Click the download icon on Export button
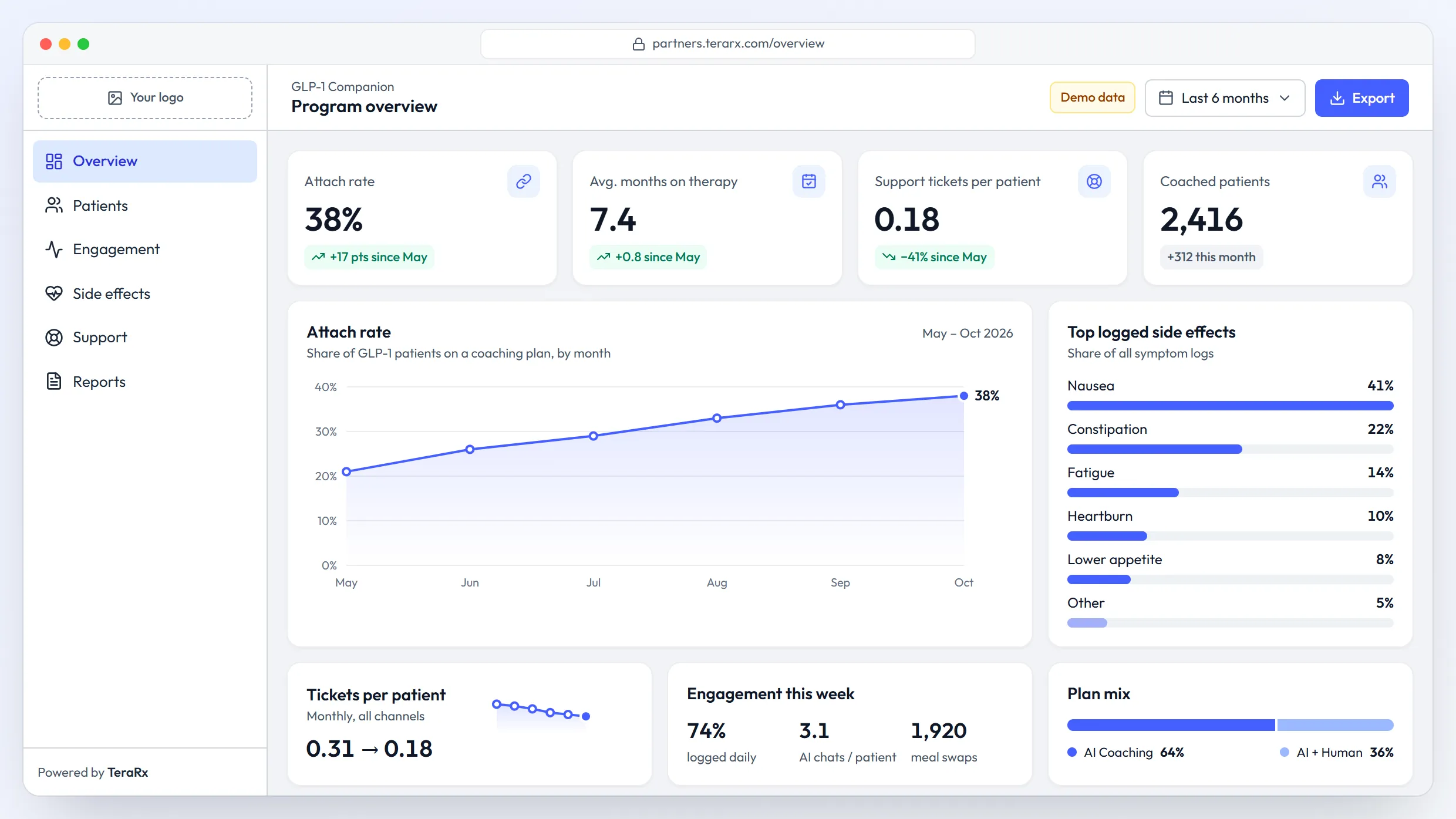This screenshot has height=819, width=1456. point(1337,98)
